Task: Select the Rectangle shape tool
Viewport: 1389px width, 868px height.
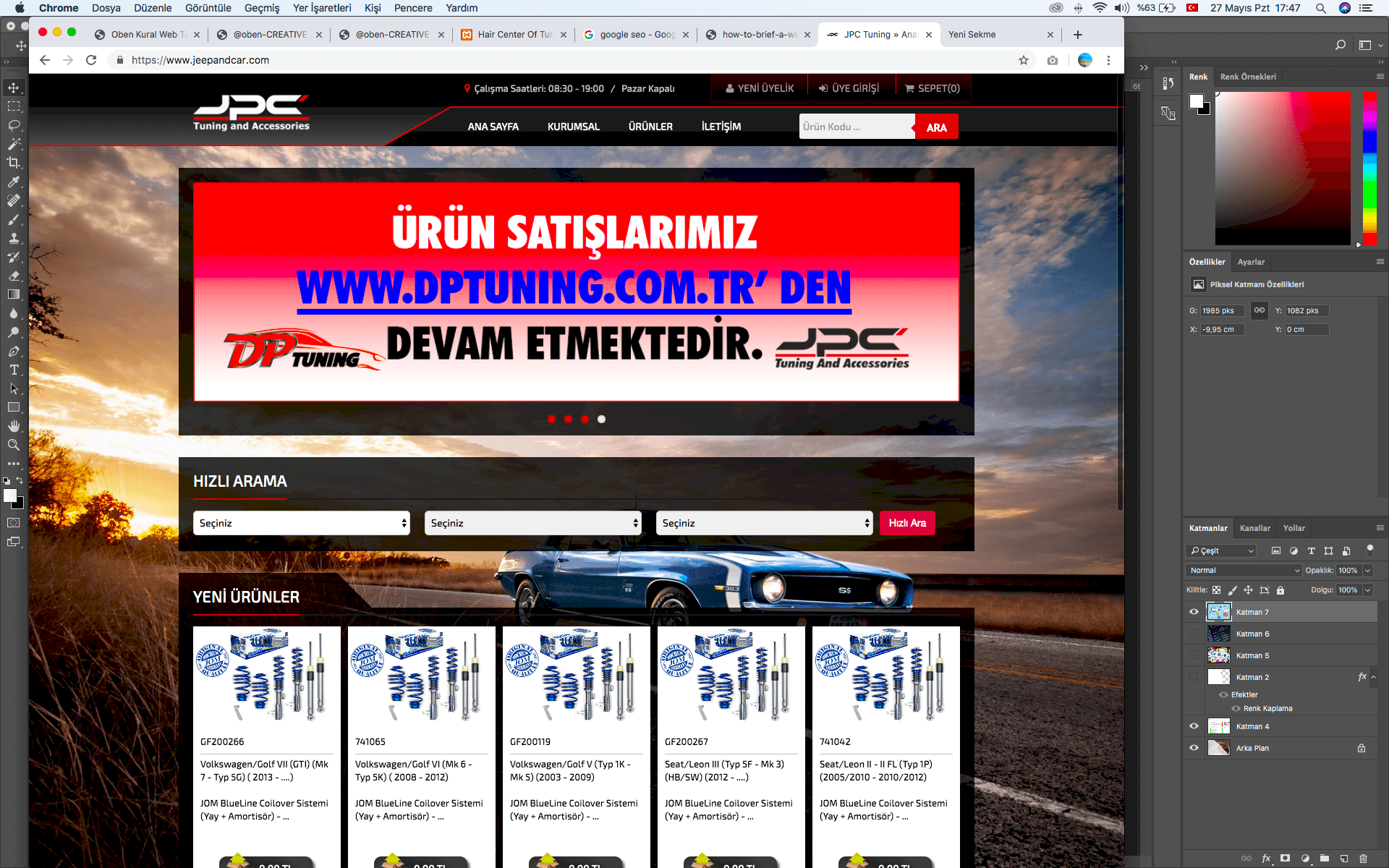Action: click(x=14, y=407)
